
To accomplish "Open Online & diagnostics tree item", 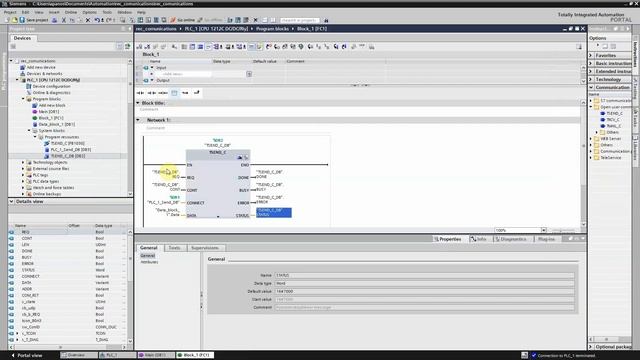I will (51, 93).
